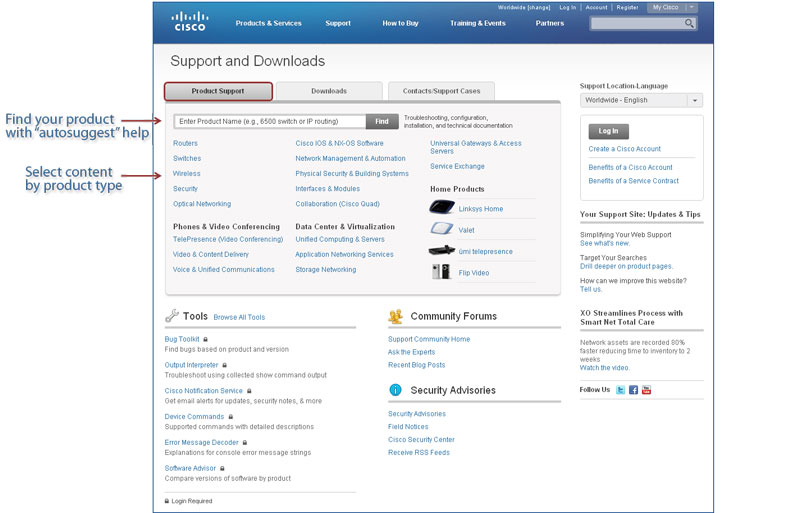Image resolution: width=800 pixels, height=513 pixels.
Task: Open the Output Interpreter tool link
Action: pos(191,365)
